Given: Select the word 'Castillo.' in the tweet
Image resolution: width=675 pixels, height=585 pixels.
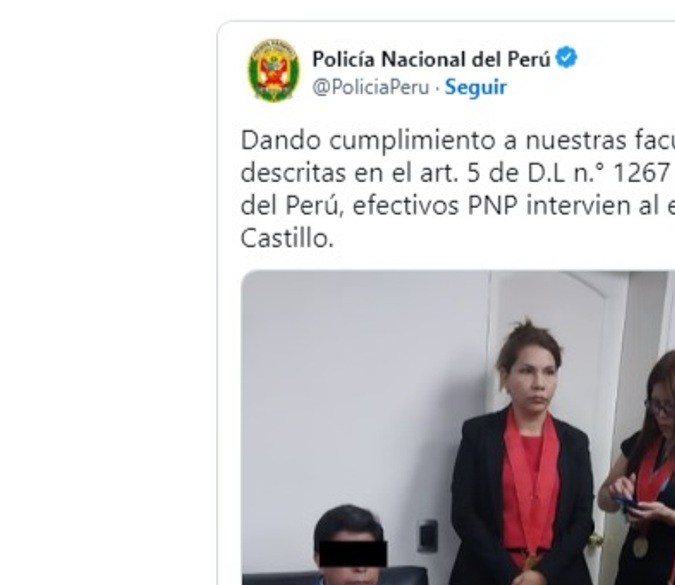Looking at the screenshot, I should coord(287,238).
